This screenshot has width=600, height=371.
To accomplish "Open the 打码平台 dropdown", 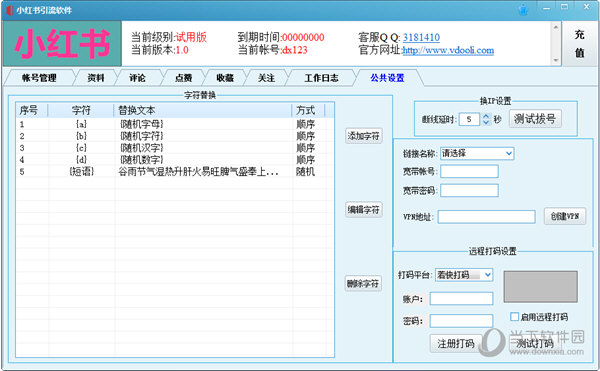I will [488, 275].
